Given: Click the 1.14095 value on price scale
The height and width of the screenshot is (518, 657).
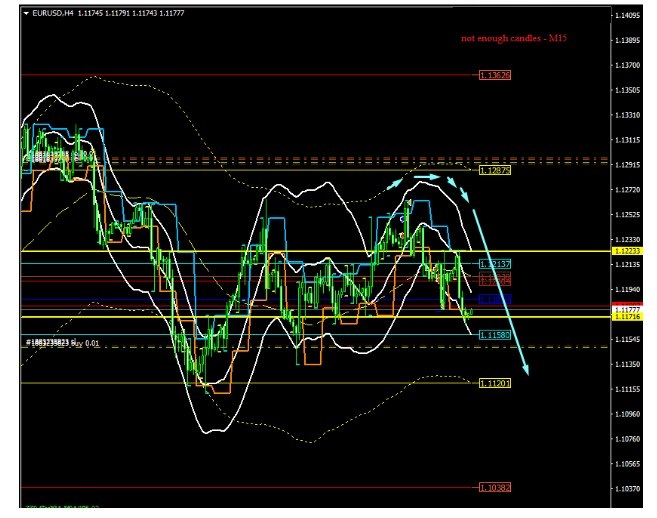Looking at the screenshot, I should coord(629,16).
